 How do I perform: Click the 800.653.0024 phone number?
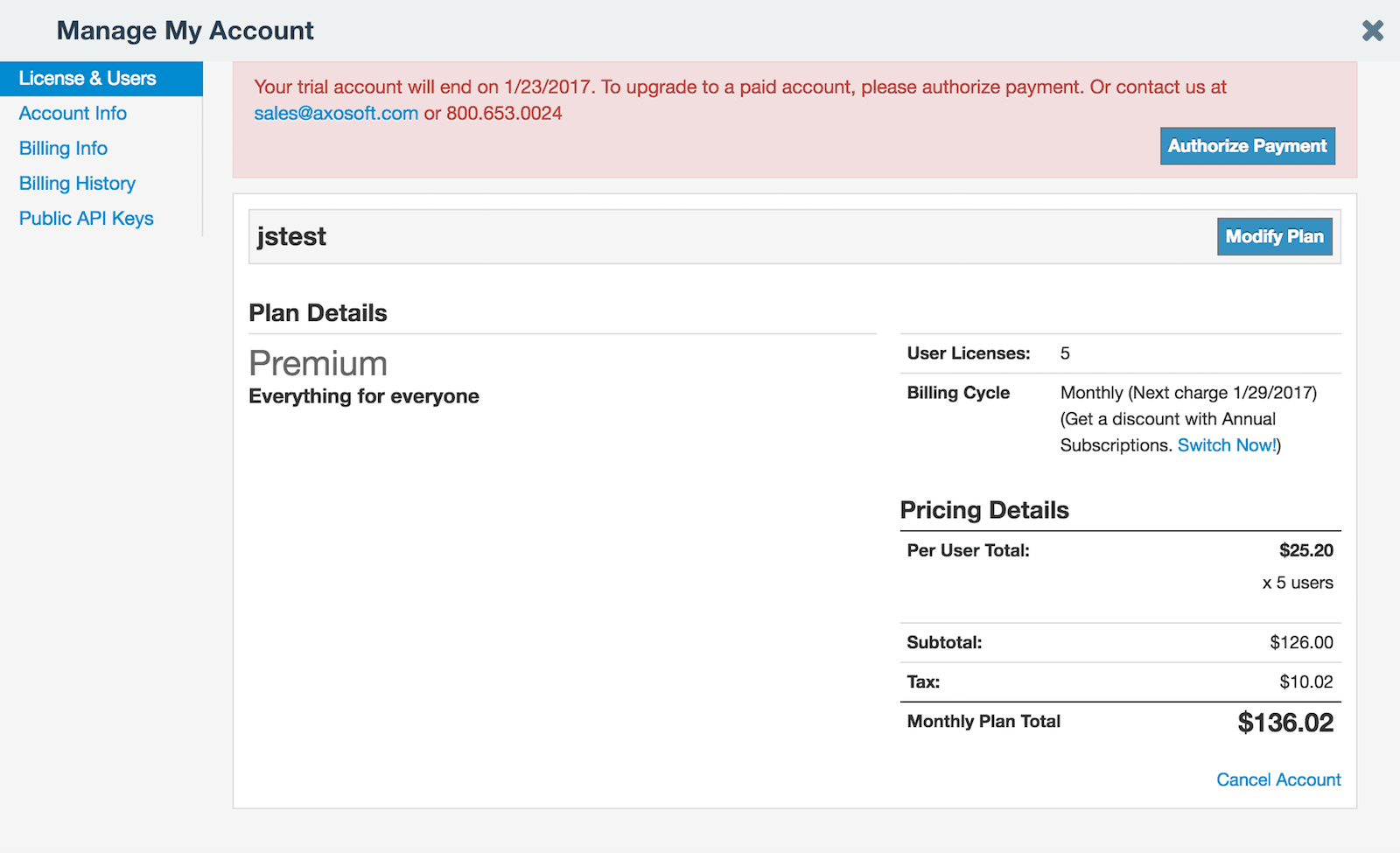(x=504, y=114)
